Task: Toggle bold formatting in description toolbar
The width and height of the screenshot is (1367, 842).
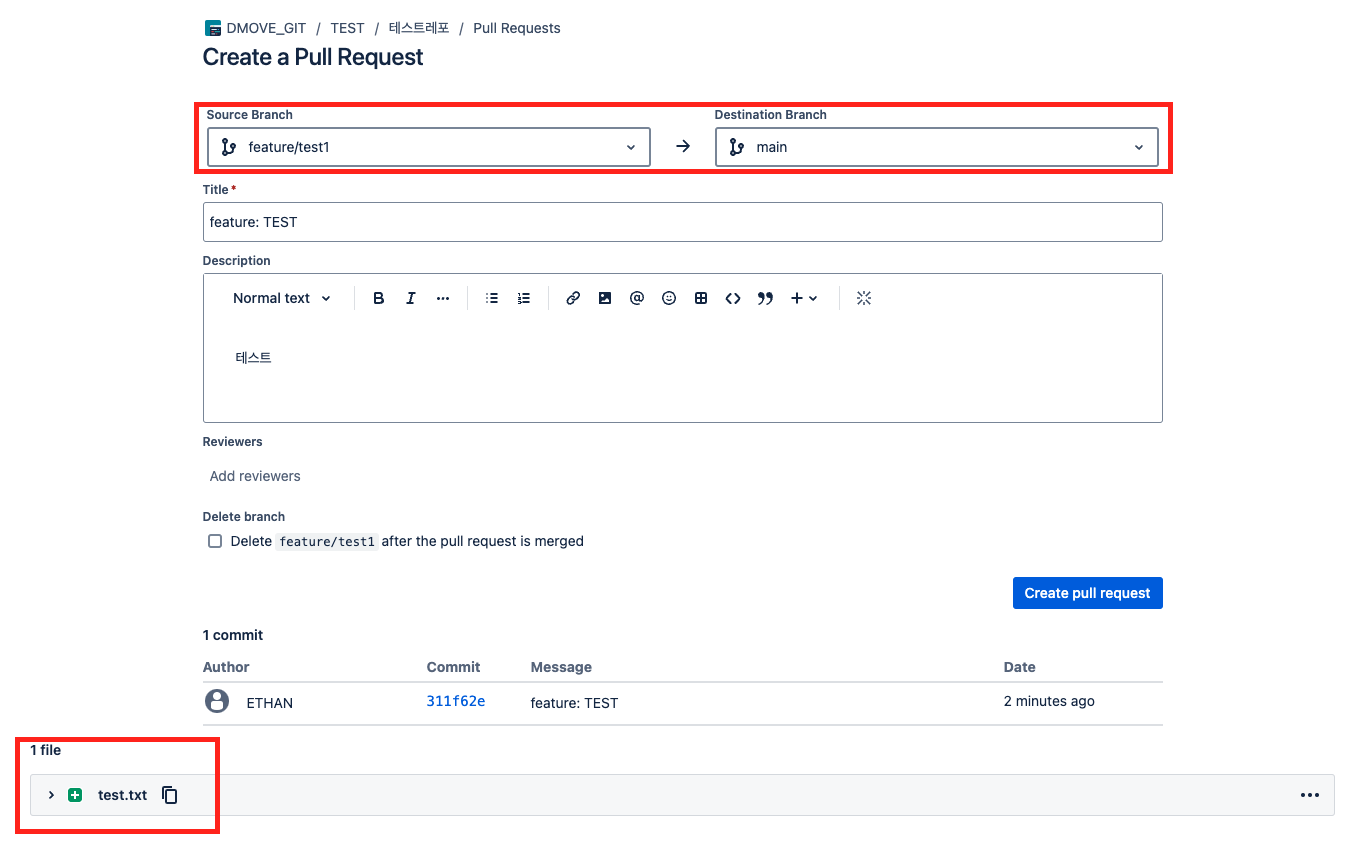Action: point(378,298)
